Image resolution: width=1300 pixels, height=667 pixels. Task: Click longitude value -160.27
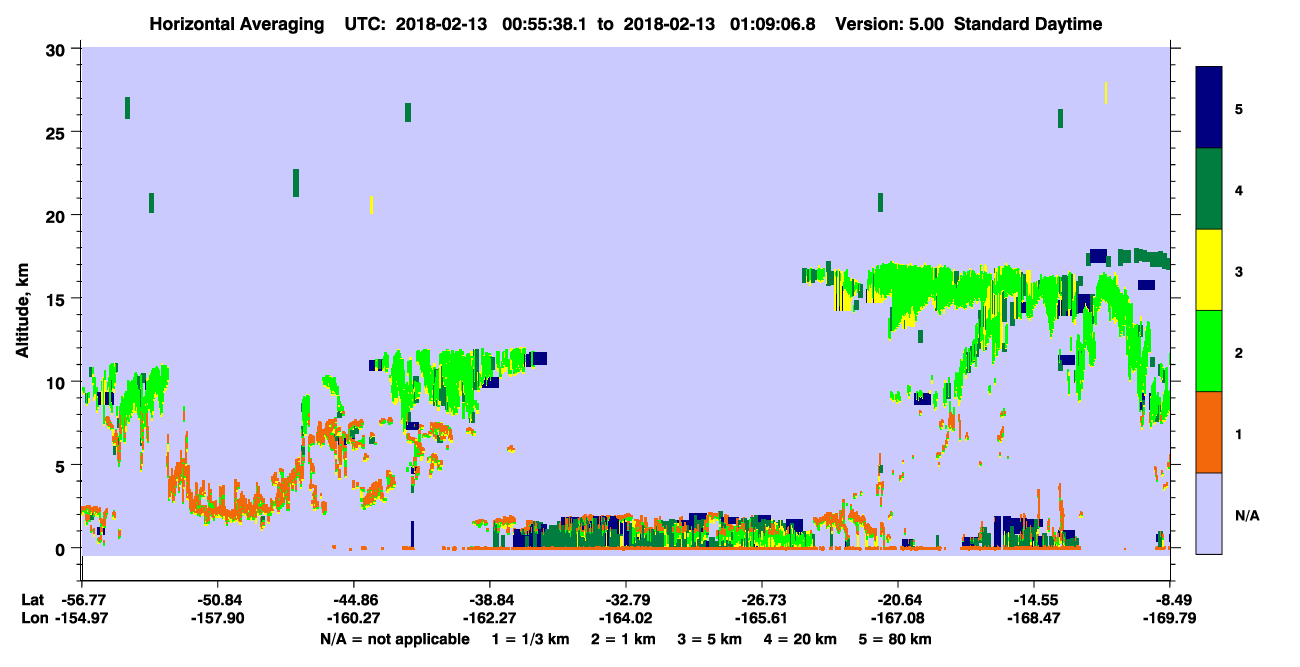pyautogui.click(x=354, y=618)
